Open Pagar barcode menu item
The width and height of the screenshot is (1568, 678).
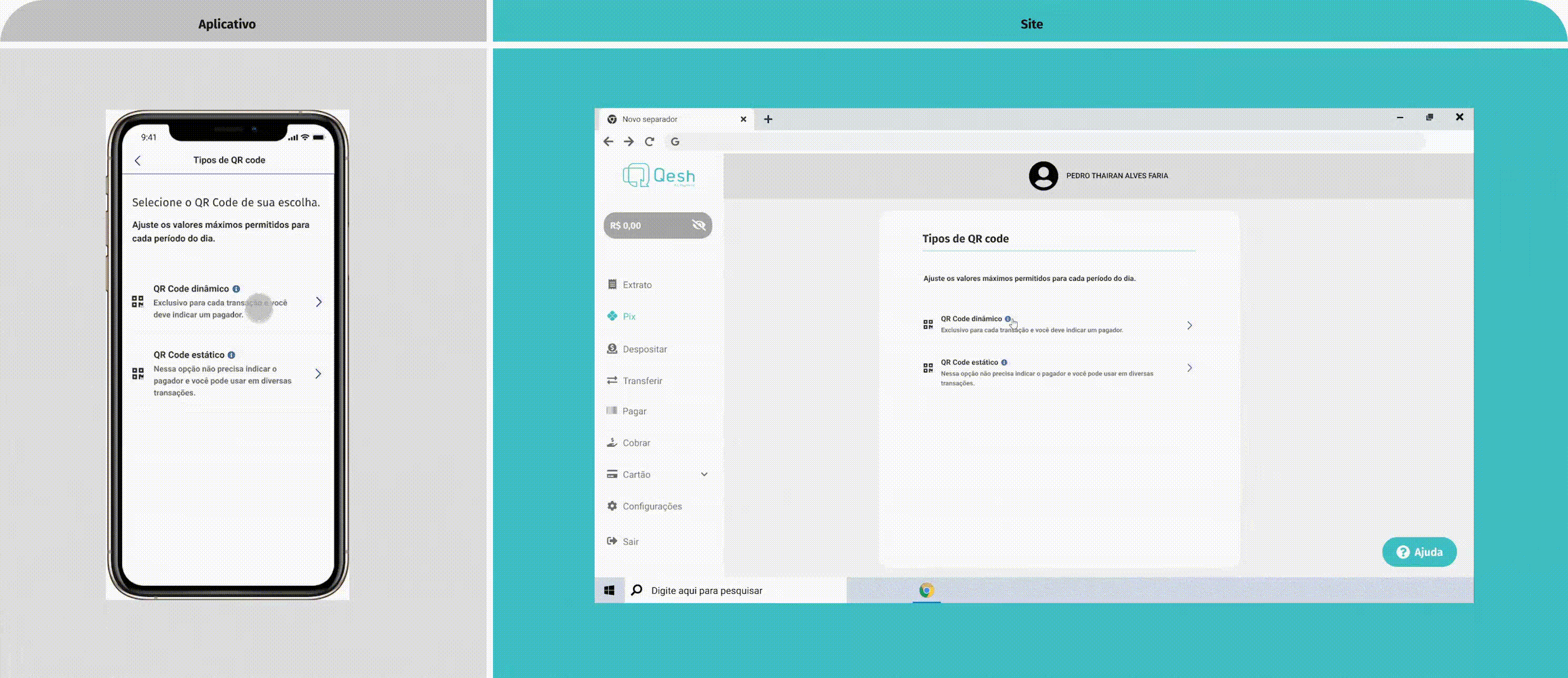633,411
